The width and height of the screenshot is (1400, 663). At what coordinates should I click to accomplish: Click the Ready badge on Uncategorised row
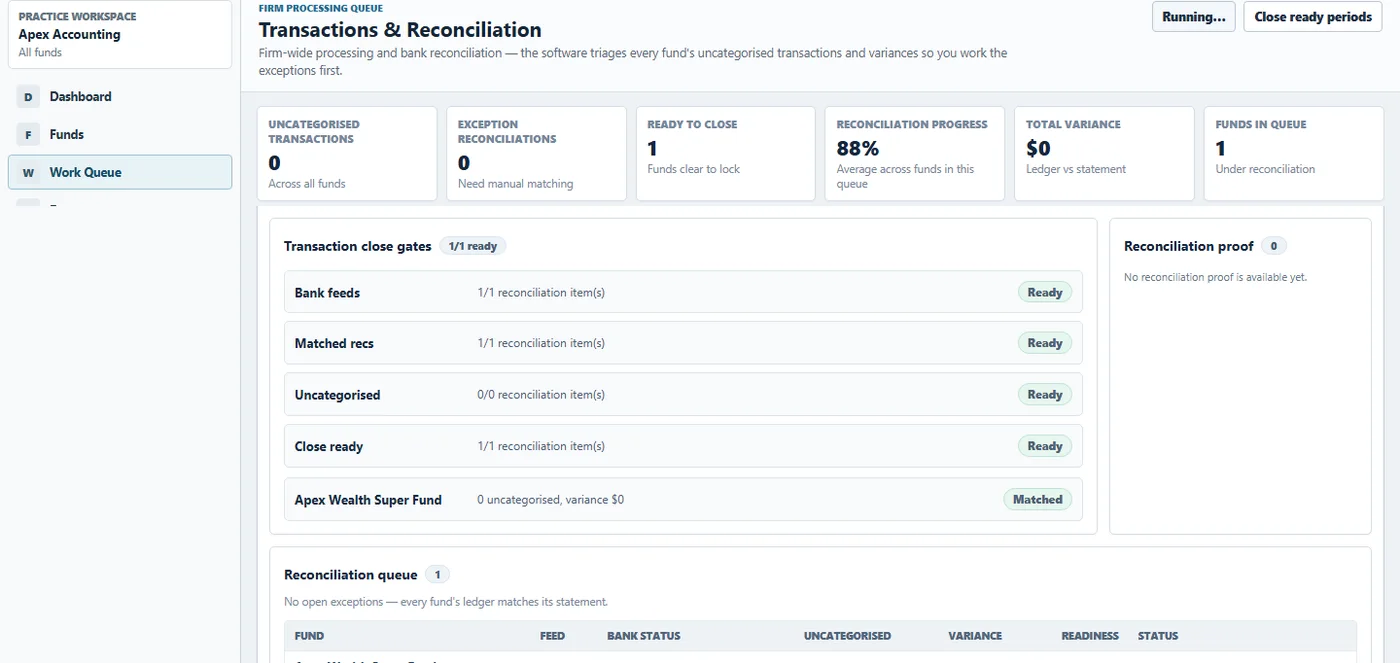coord(1045,394)
